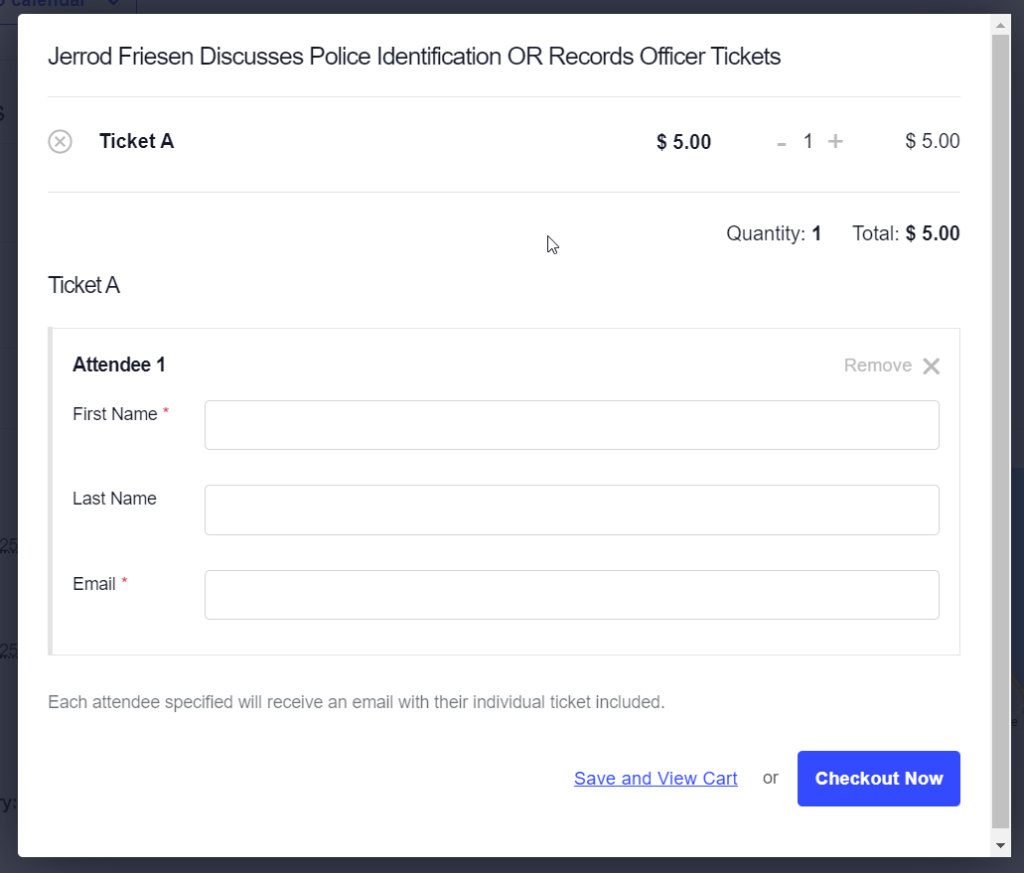The width and height of the screenshot is (1024, 873).
Task: Select the Ticket A section heading
Action: point(83,285)
